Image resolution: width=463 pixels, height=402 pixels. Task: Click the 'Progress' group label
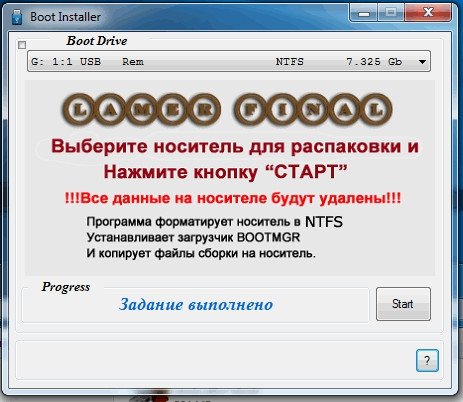(66, 287)
